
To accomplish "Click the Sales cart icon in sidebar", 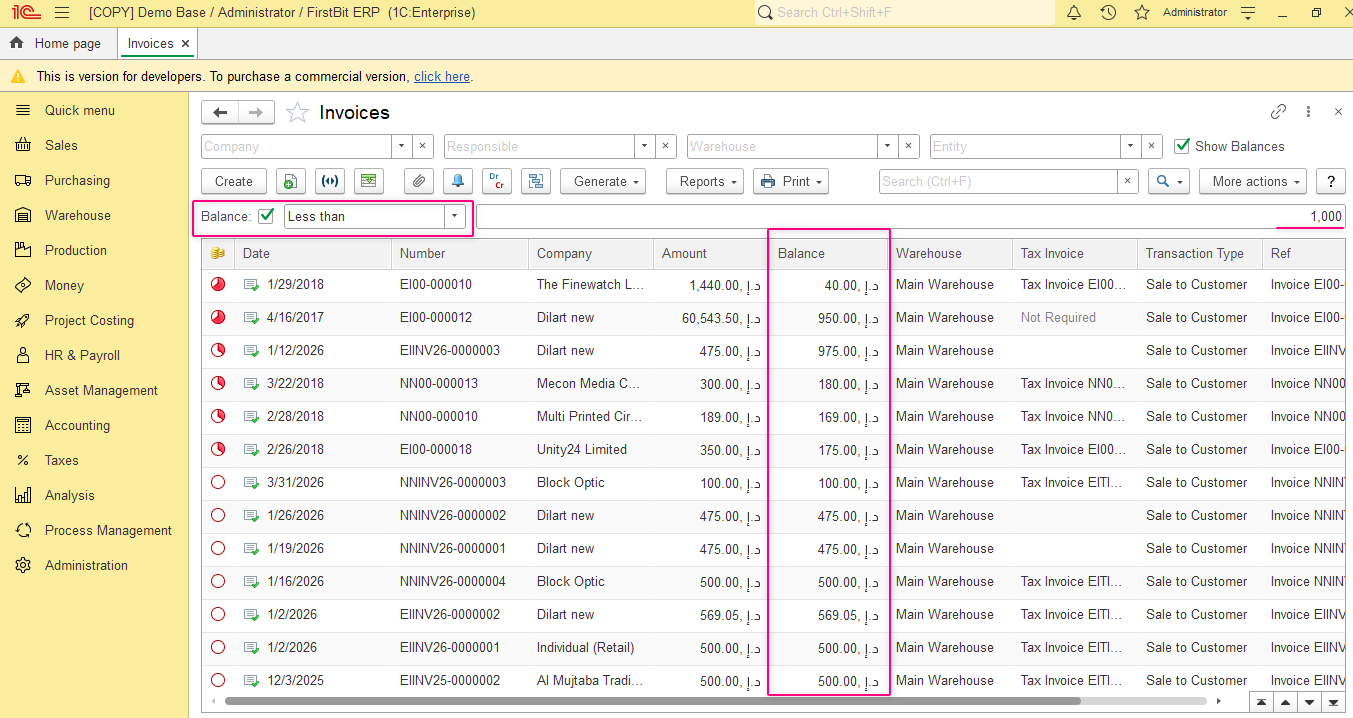I will 23,145.
